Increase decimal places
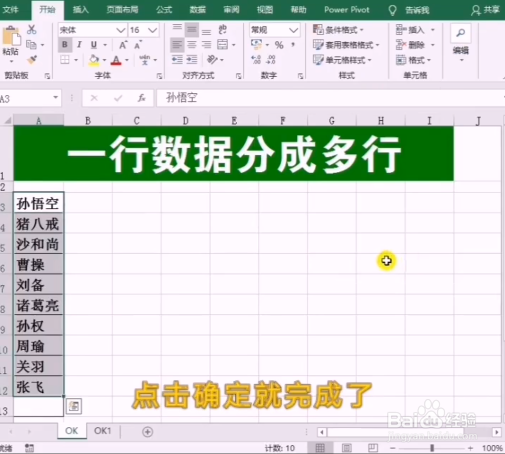This screenshot has width=505, height=454. [256, 60]
